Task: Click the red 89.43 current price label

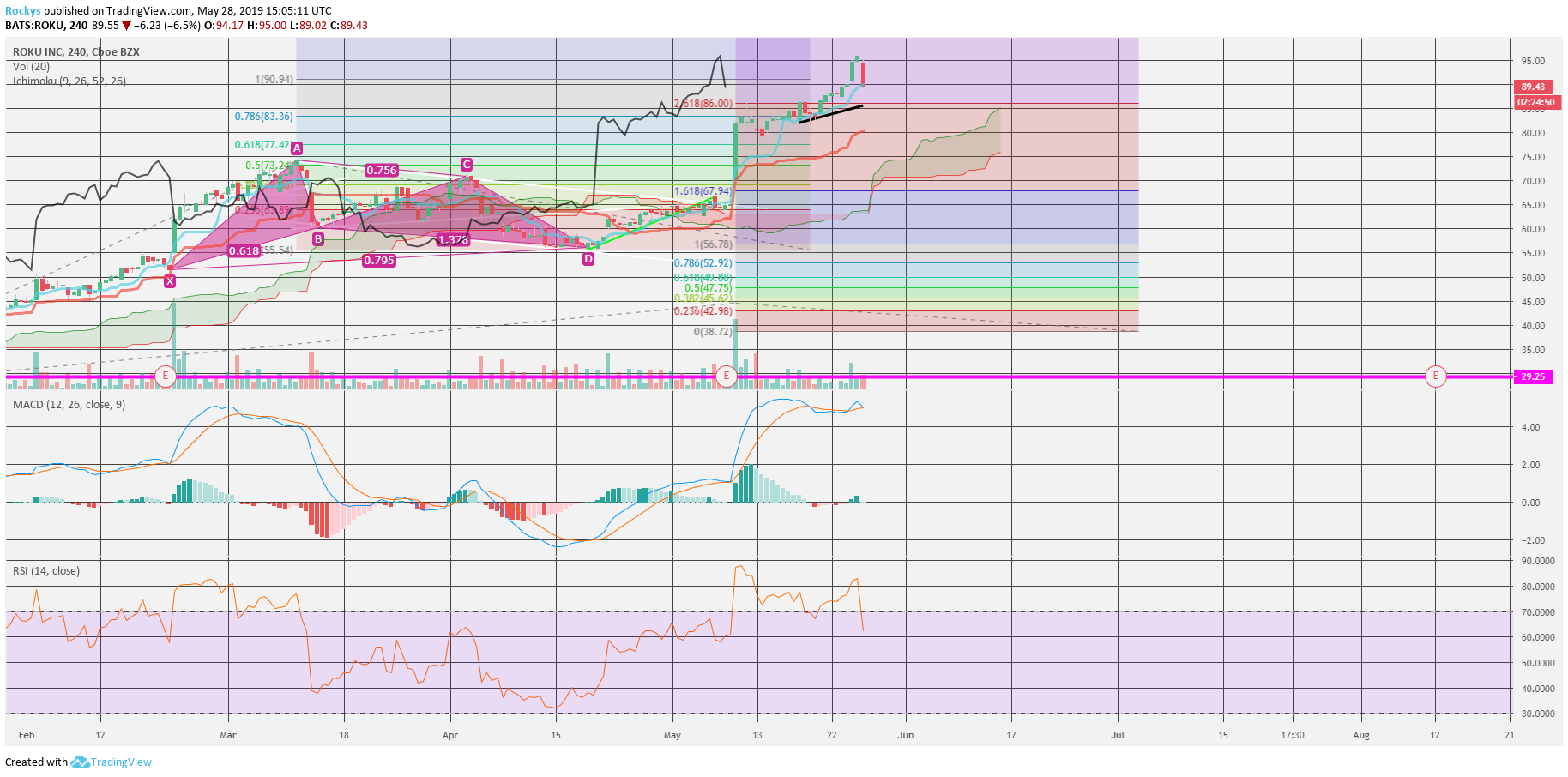Action: point(1534,87)
